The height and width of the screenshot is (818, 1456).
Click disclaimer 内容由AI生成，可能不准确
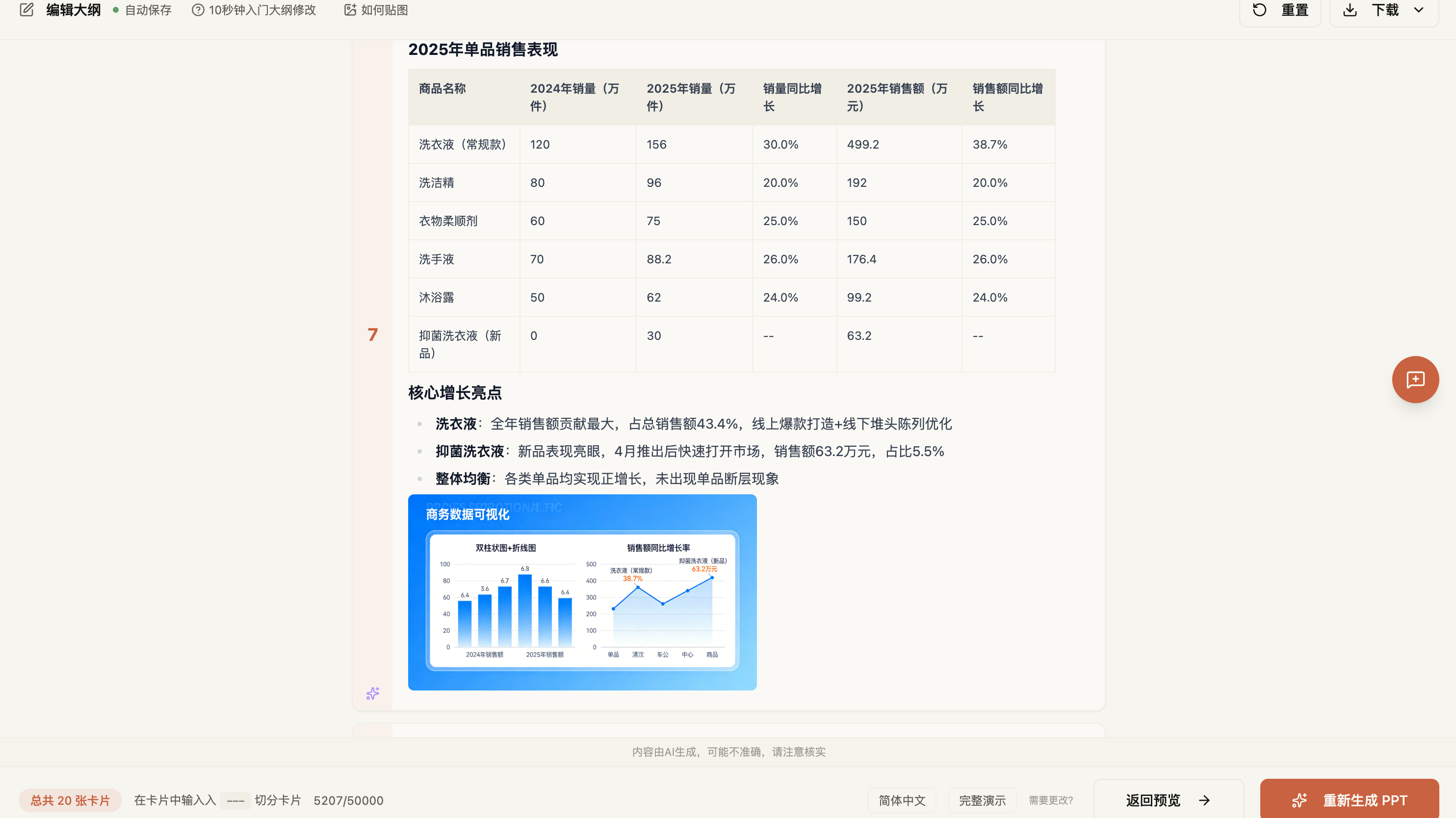pyautogui.click(x=728, y=752)
